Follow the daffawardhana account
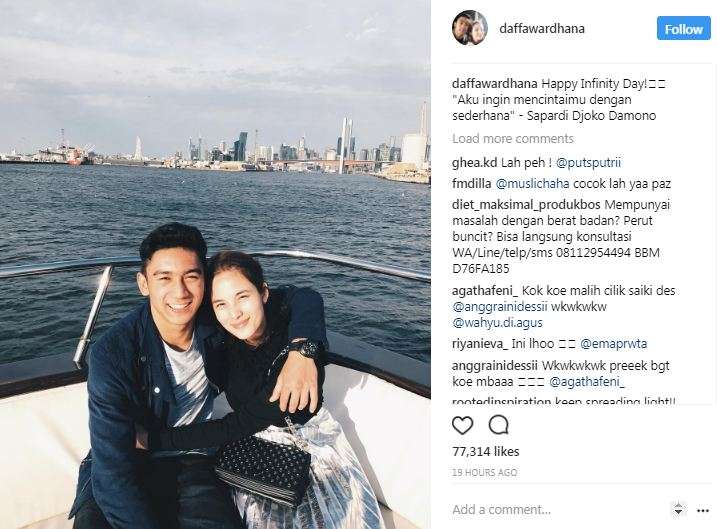Image resolution: width=717 pixels, height=529 pixels. point(684,29)
